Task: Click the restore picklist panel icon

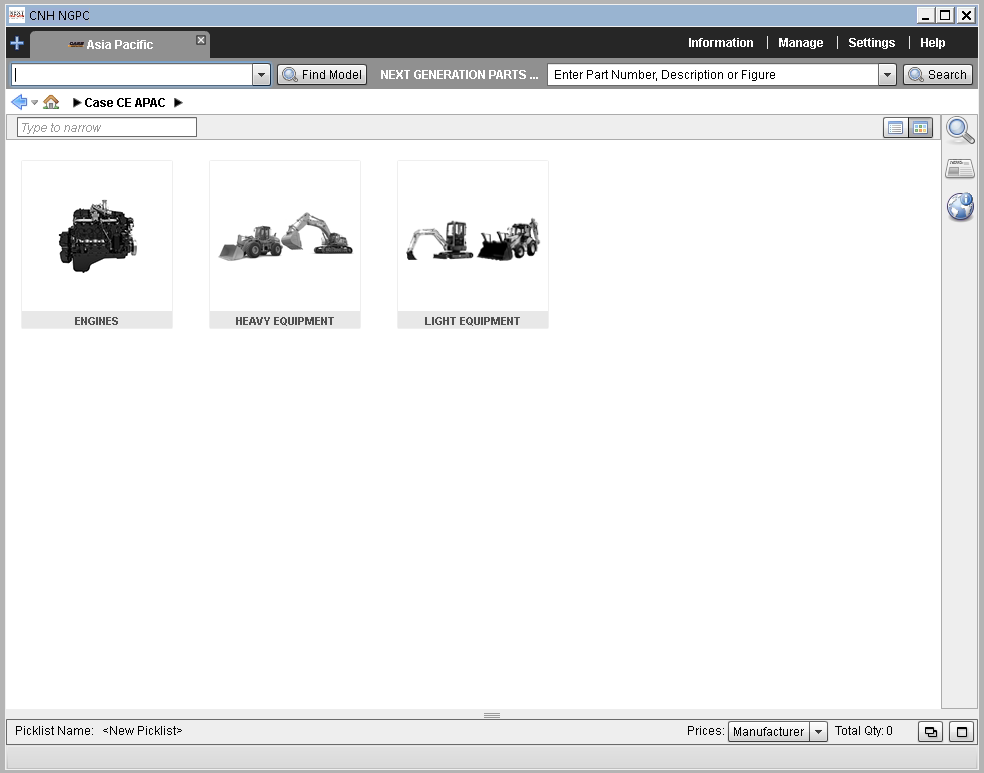Action: [931, 732]
